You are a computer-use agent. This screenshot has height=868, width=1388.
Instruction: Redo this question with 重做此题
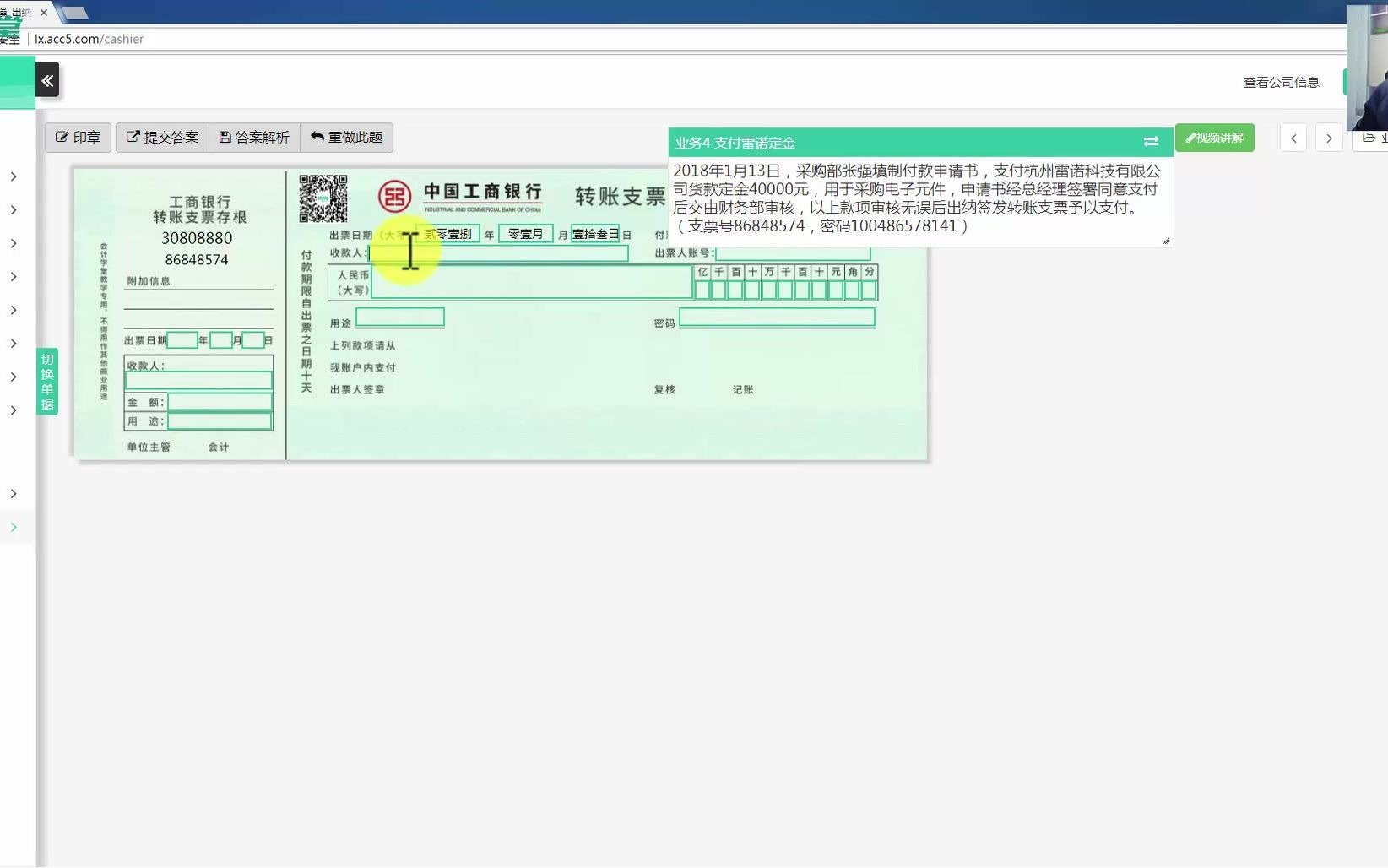click(346, 137)
